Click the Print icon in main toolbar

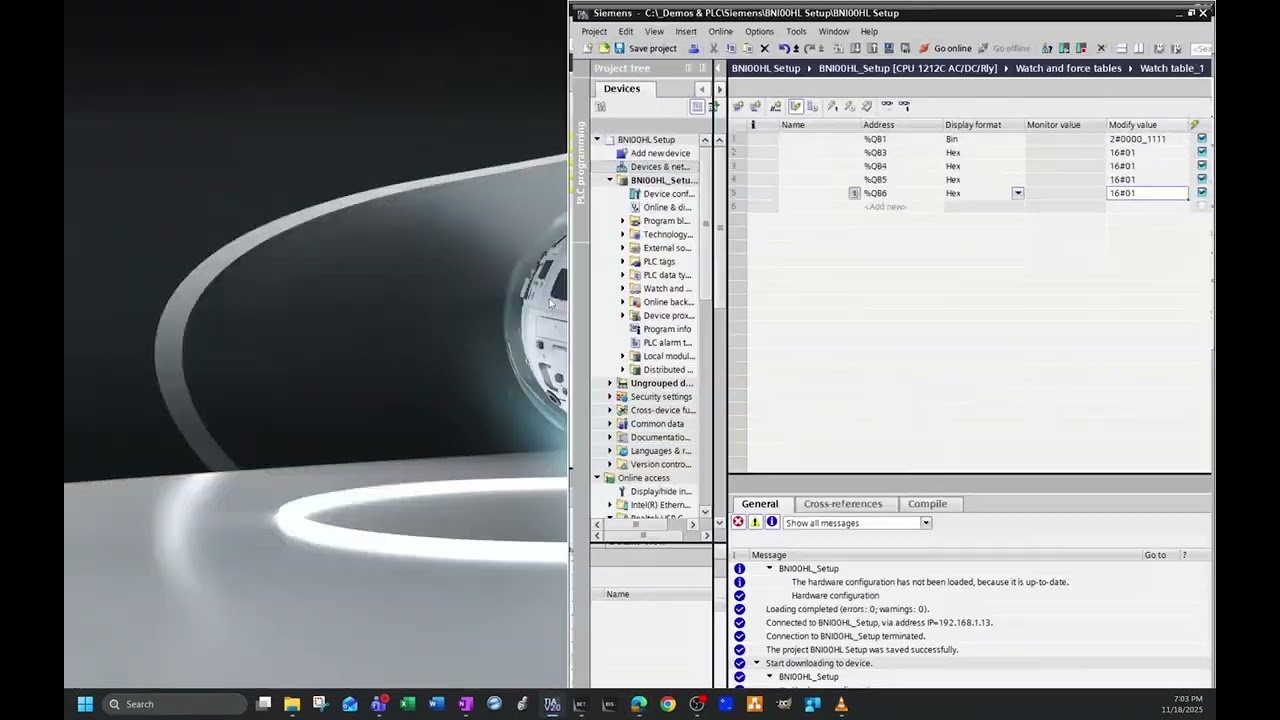tap(694, 48)
